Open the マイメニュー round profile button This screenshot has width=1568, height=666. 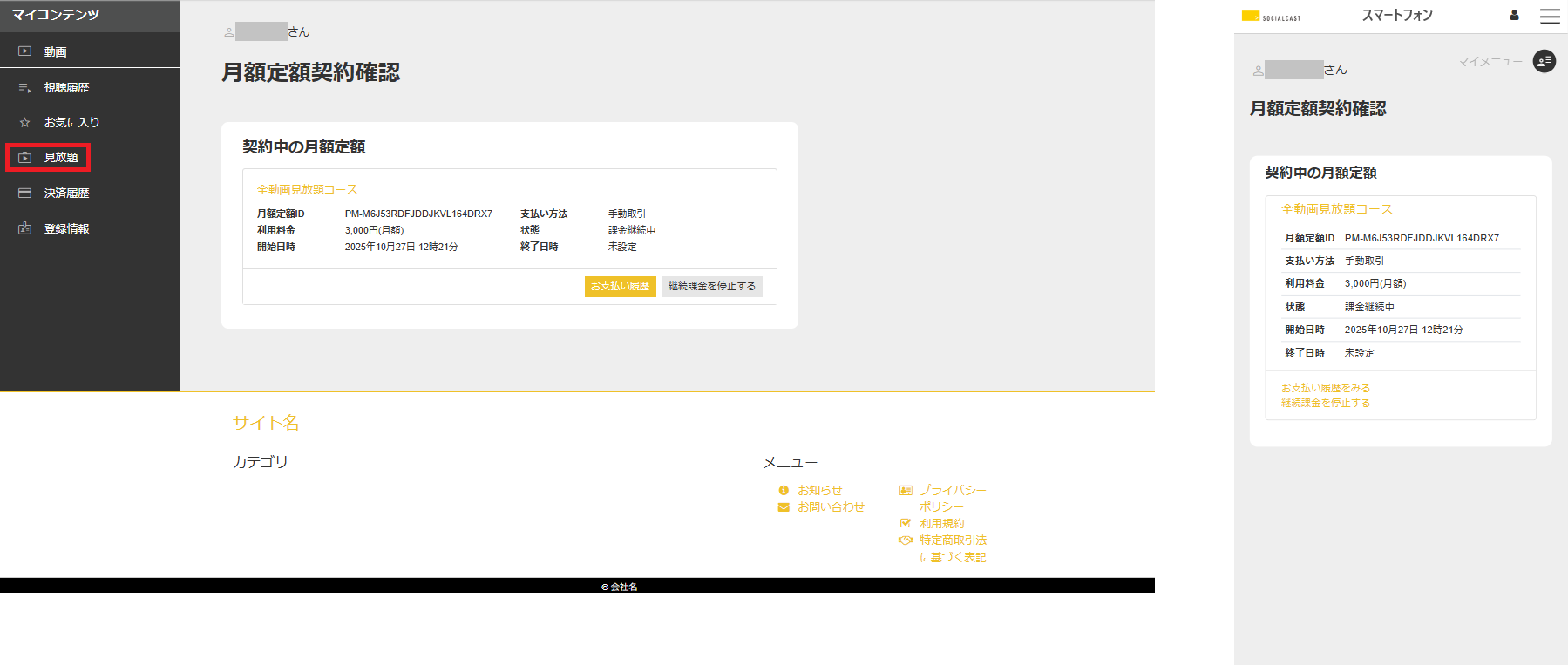pos(1544,61)
